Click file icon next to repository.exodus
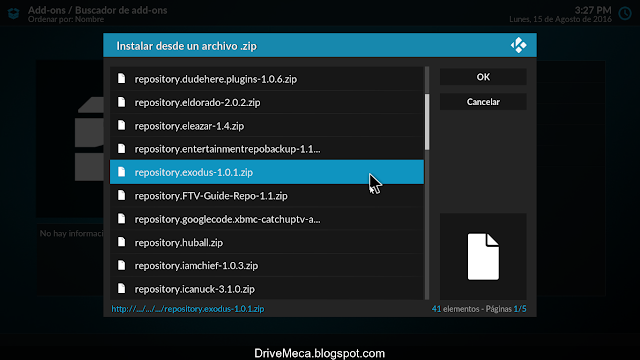 121,172
